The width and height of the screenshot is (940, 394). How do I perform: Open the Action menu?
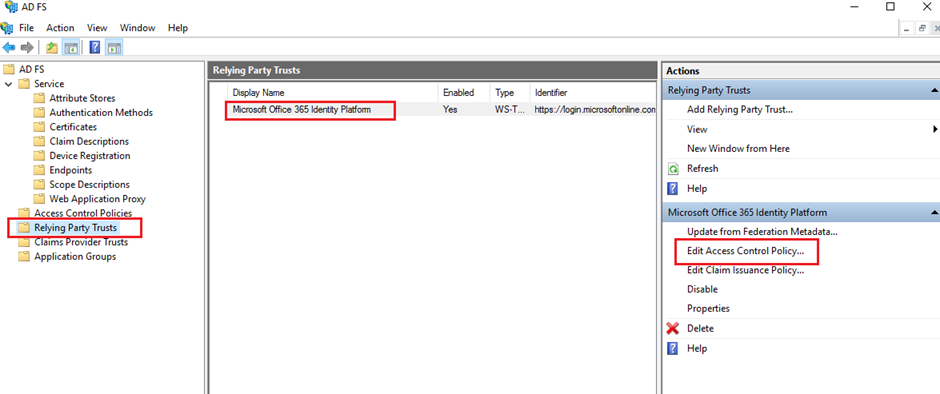tap(61, 28)
